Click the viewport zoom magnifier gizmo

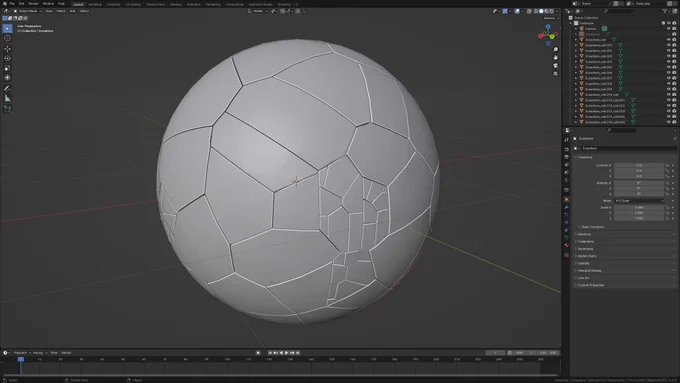[x=556, y=50]
